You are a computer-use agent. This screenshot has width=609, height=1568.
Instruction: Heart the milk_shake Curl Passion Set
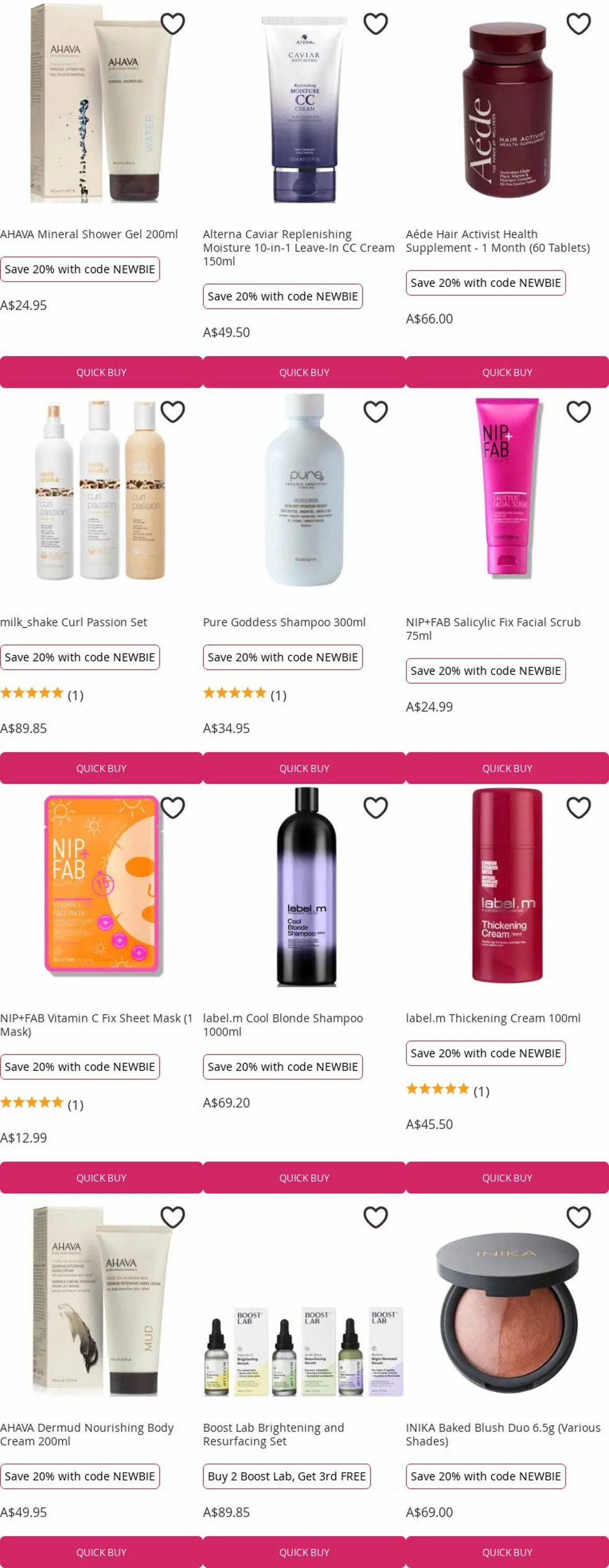point(173,412)
